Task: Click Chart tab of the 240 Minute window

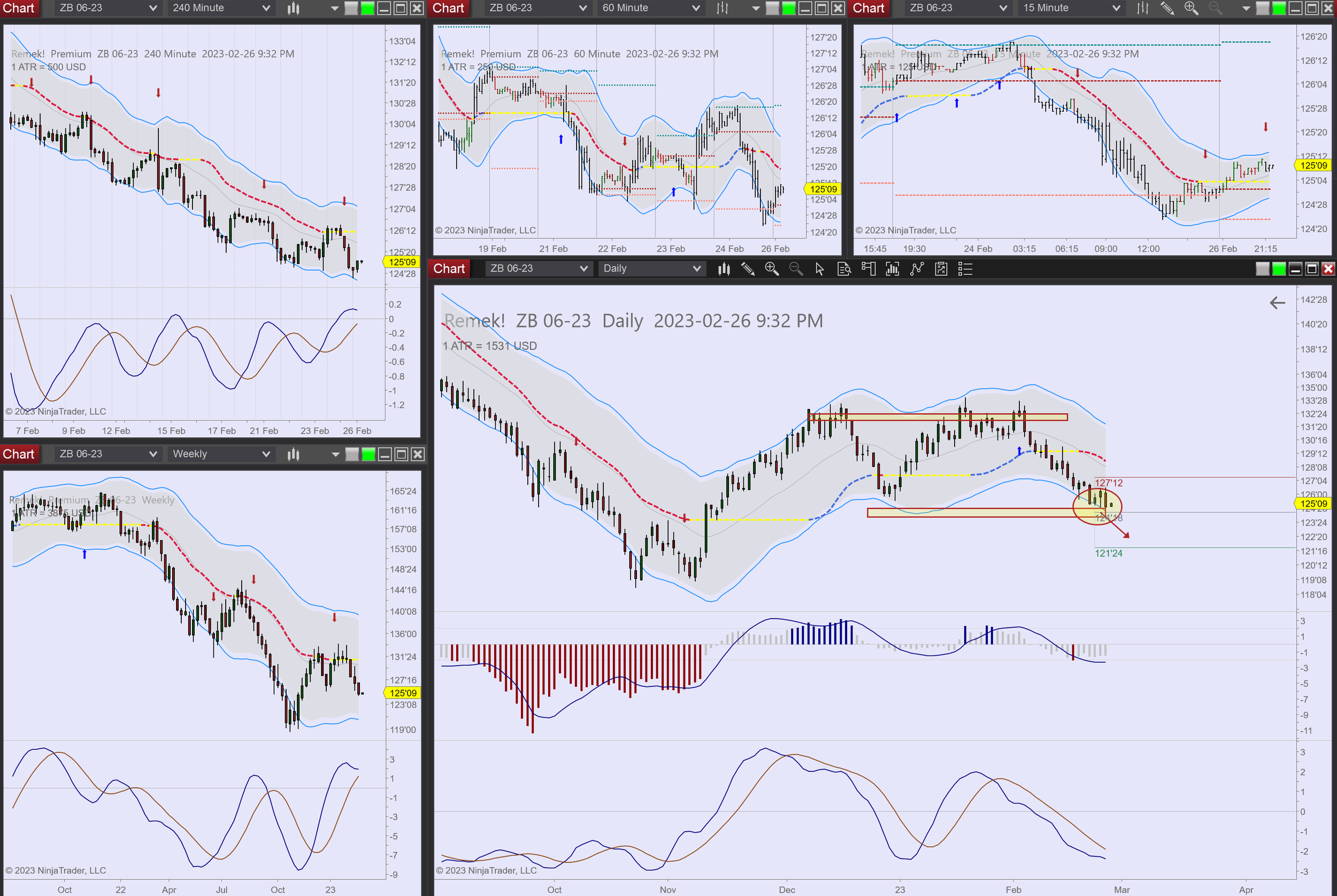Action: tap(19, 8)
